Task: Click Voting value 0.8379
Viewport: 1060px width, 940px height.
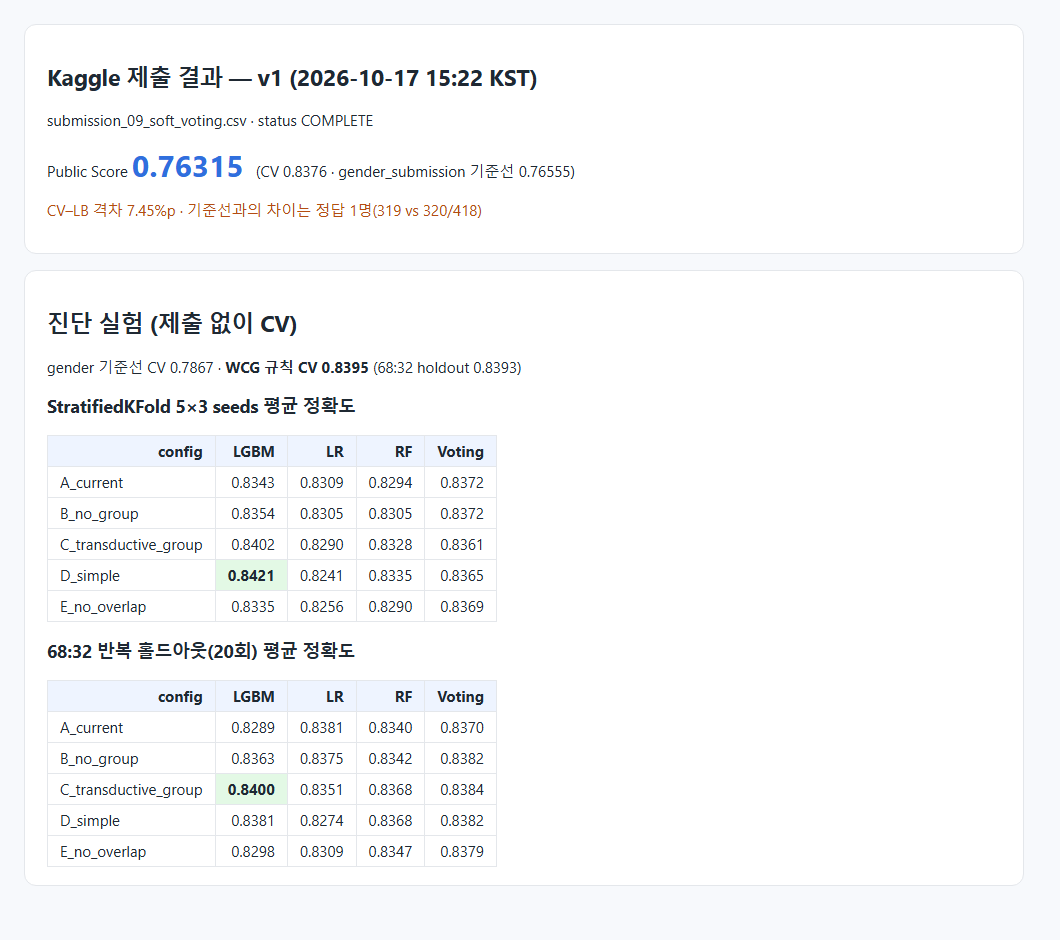Action: pyautogui.click(x=462, y=852)
